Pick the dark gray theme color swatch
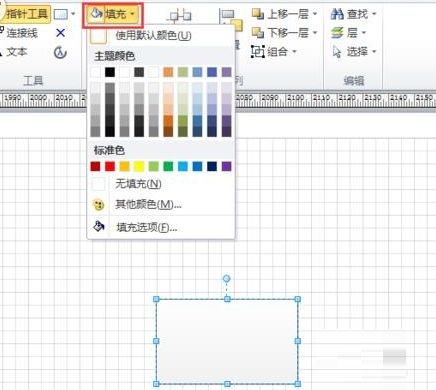The width and height of the screenshot is (436, 390). coord(139,72)
